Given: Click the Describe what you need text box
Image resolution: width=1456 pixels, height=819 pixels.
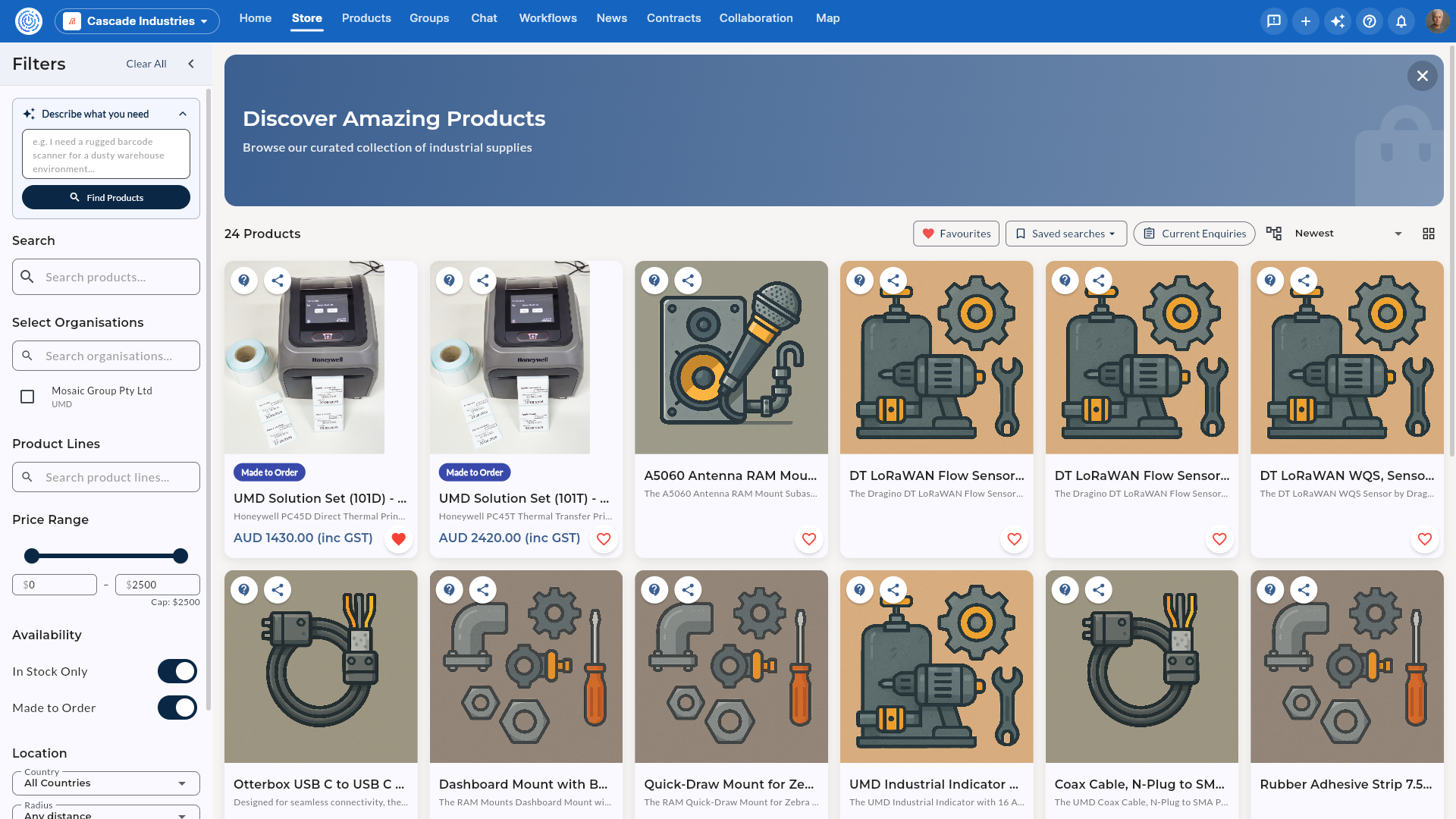Looking at the screenshot, I should click(x=106, y=154).
